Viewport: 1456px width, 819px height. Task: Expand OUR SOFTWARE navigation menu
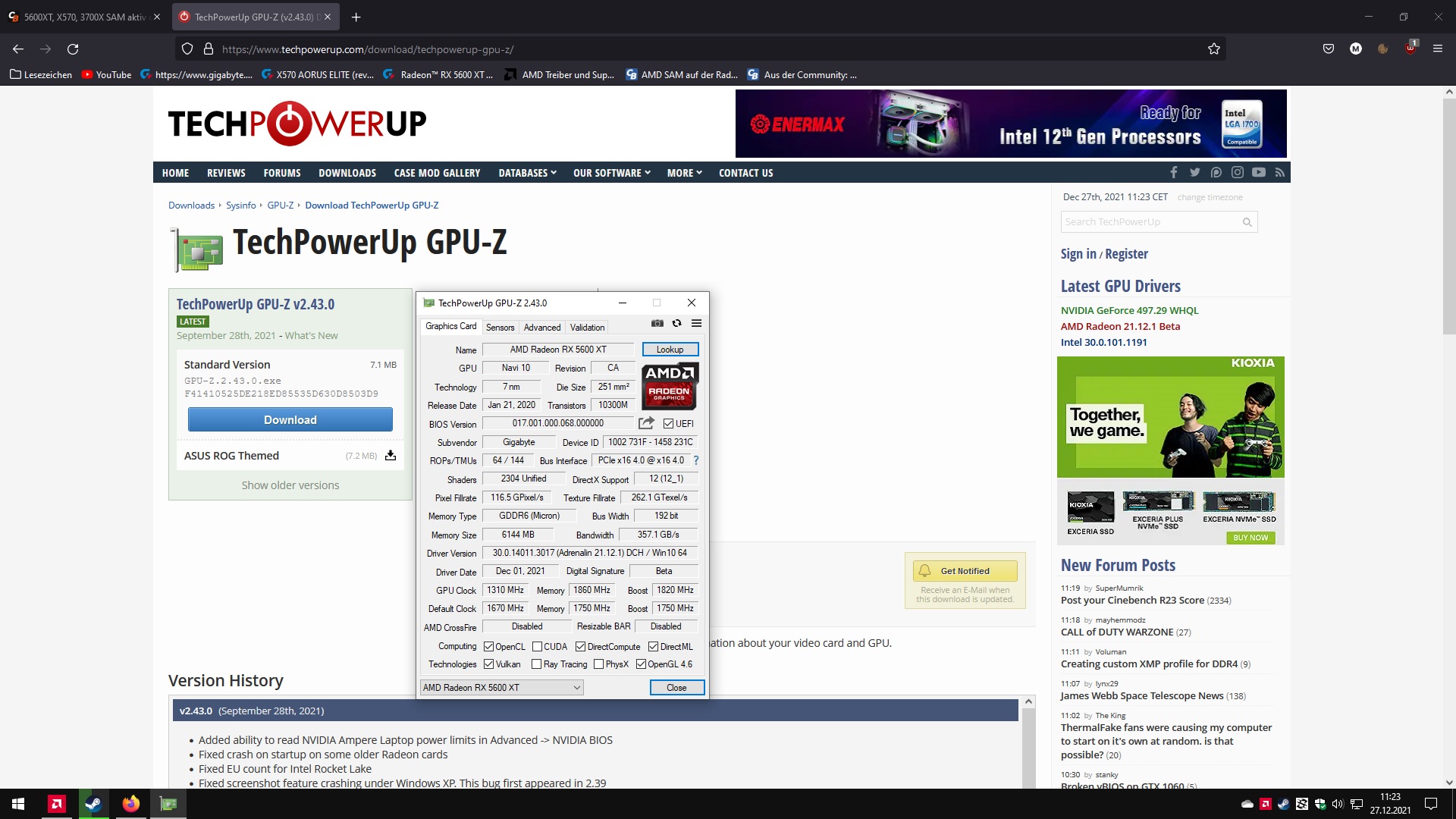click(x=611, y=173)
